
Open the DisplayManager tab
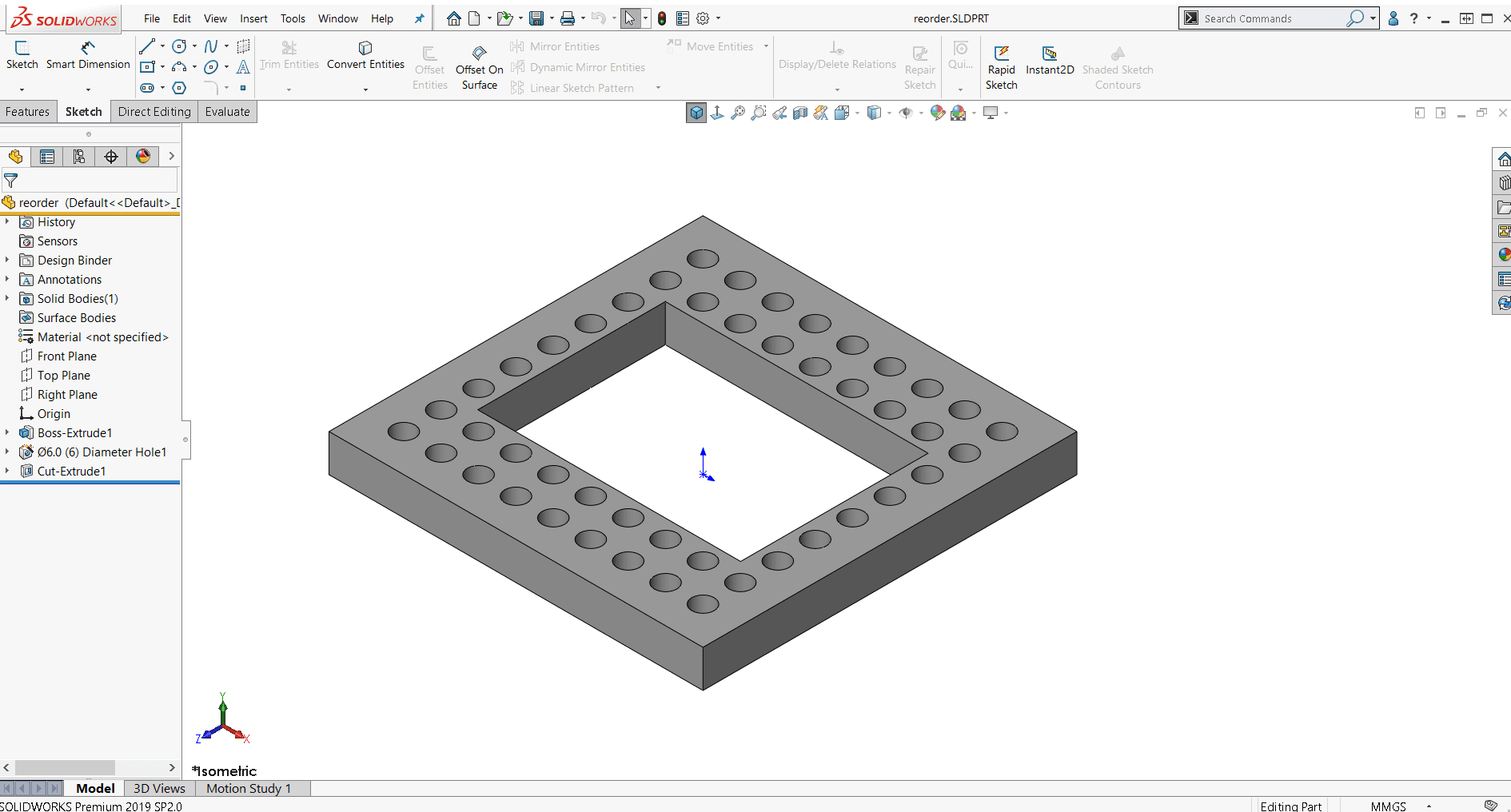tap(143, 157)
